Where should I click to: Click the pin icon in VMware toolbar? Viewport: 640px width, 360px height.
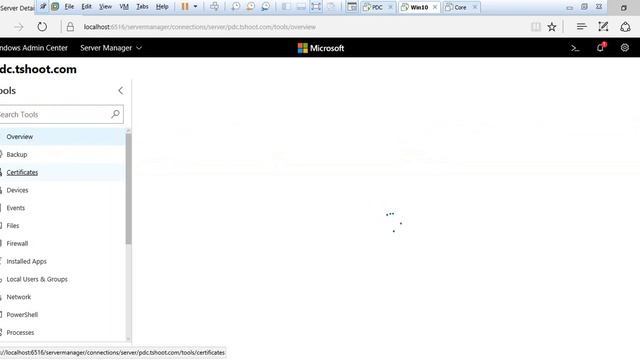pos(43,6)
